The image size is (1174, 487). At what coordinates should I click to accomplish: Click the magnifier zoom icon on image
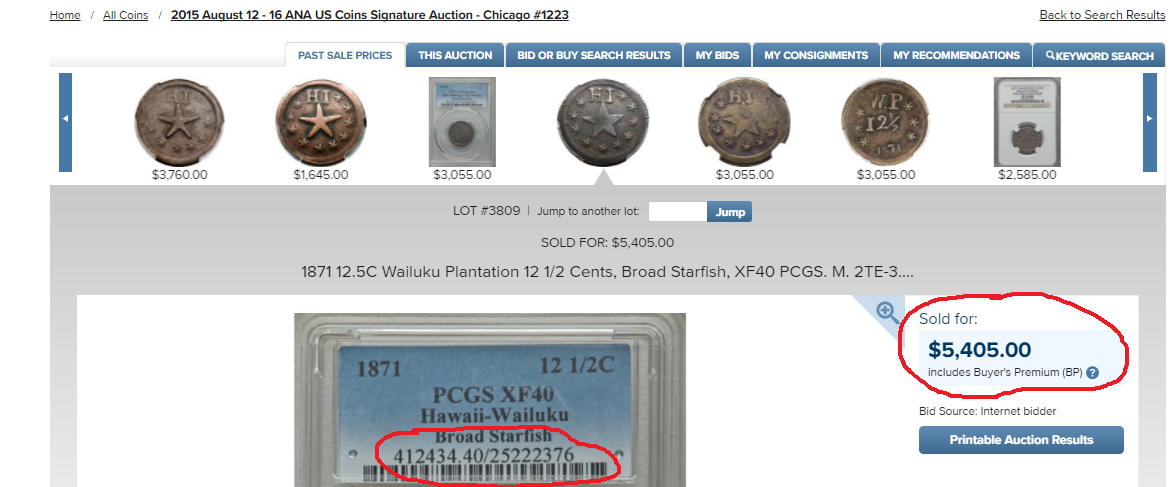[888, 312]
